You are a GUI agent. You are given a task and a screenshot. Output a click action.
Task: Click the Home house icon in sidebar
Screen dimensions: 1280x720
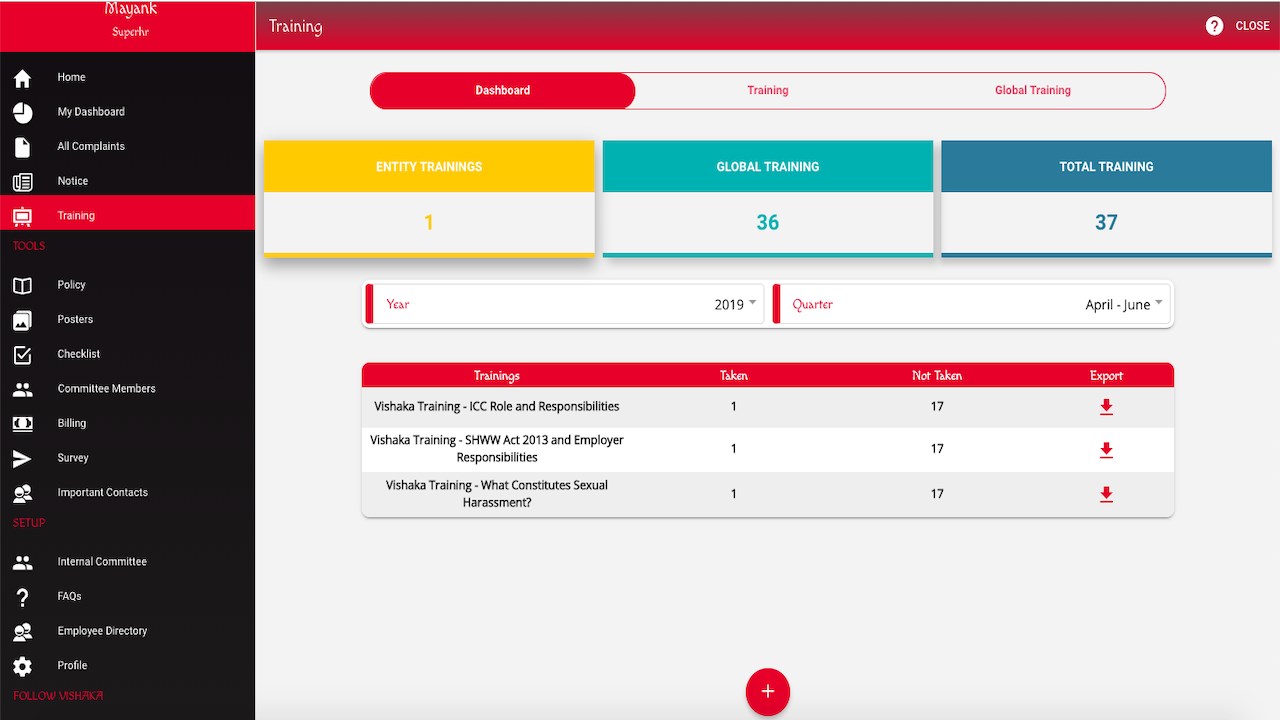22,78
